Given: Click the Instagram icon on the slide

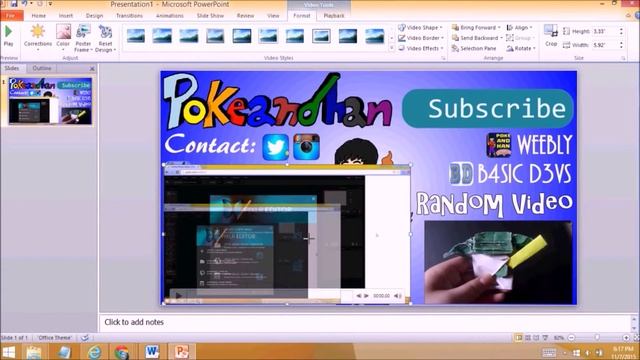Looking at the screenshot, I should click(307, 147).
